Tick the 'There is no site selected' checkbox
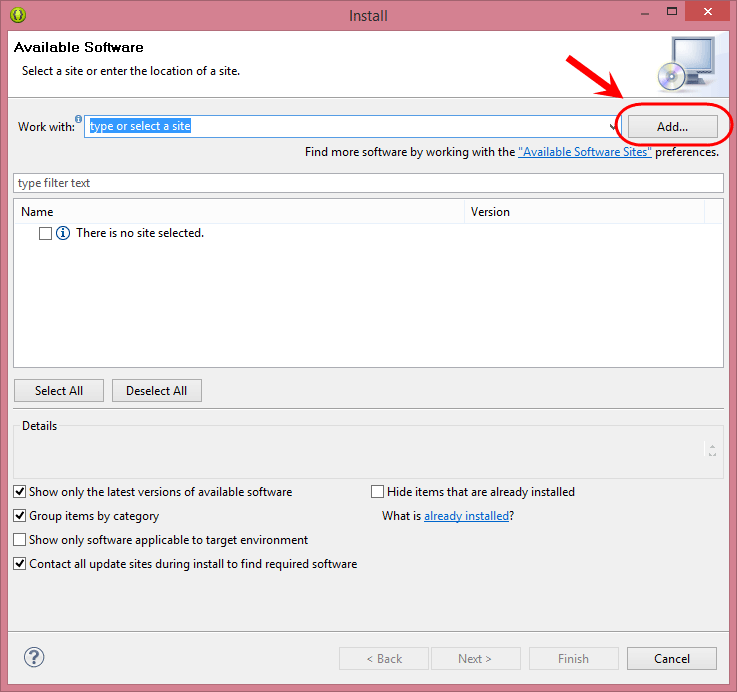 pyautogui.click(x=46, y=233)
